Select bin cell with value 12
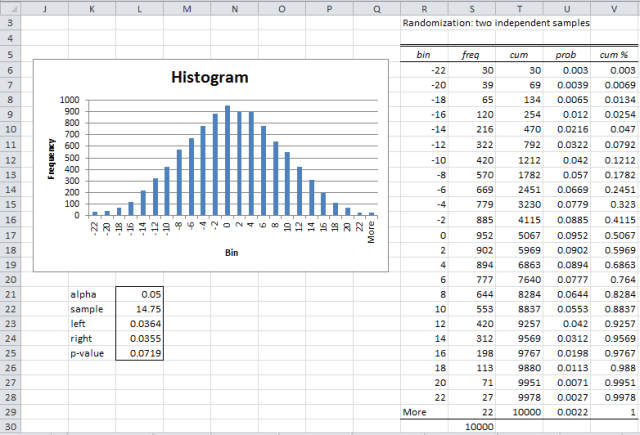Image resolution: width=640 pixels, height=435 pixels. pyautogui.click(x=424, y=324)
